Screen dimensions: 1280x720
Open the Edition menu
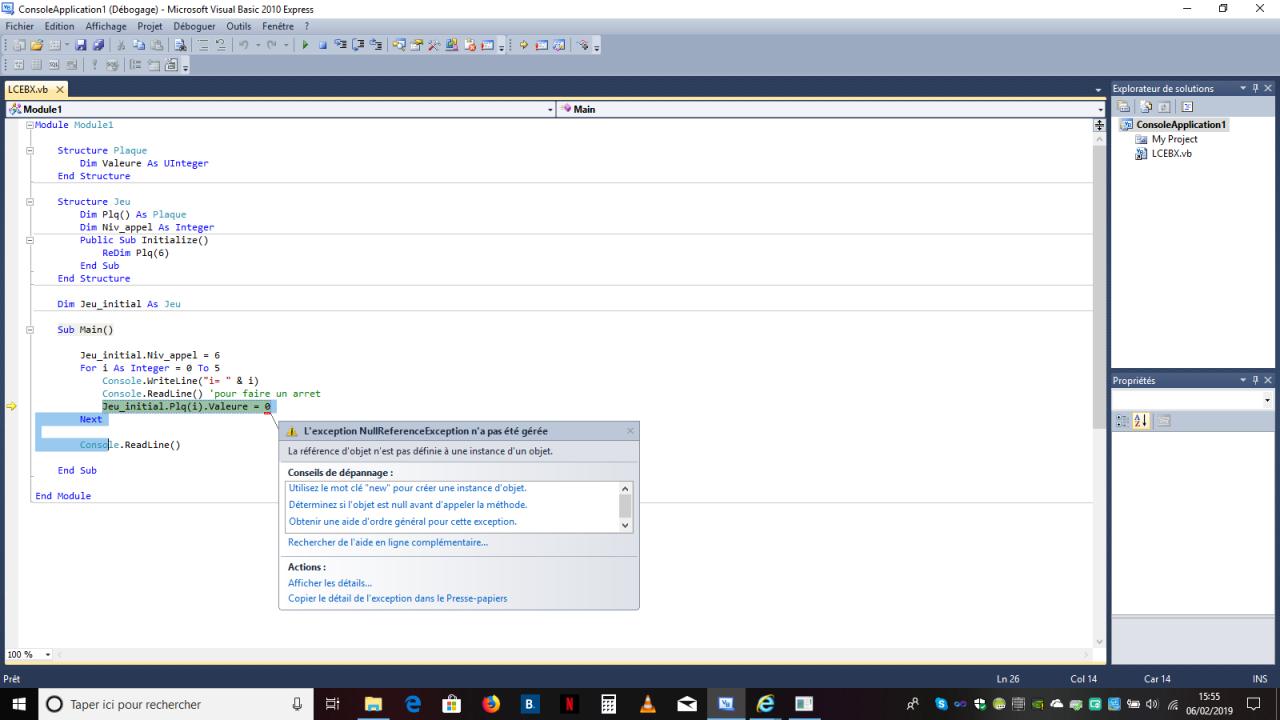(x=59, y=26)
